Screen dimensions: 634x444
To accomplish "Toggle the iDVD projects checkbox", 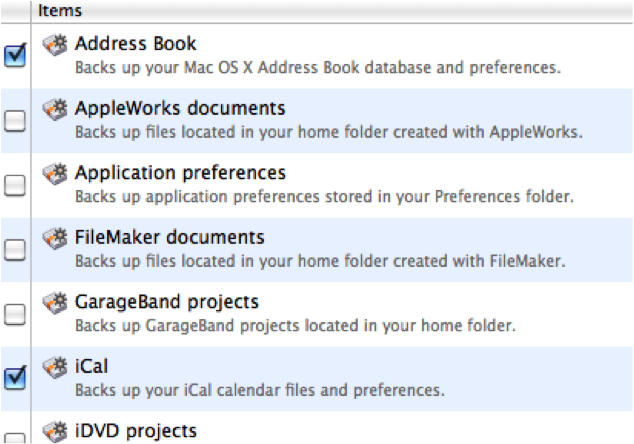I will pos(15,438).
